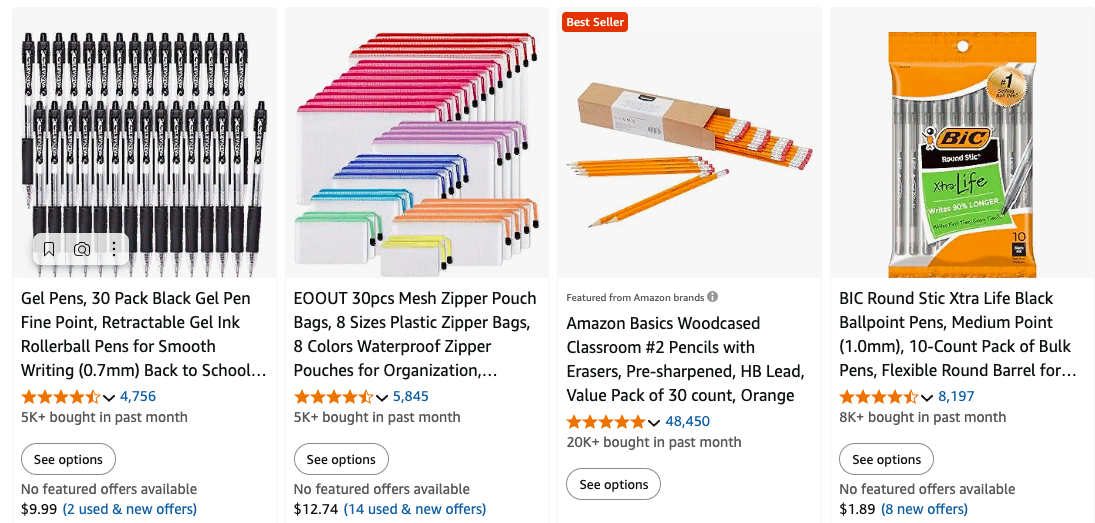Expand rating breakdown arrow for BIC Round Stic pens
Image resolution: width=1095 pixels, height=523 pixels.
(927, 397)
